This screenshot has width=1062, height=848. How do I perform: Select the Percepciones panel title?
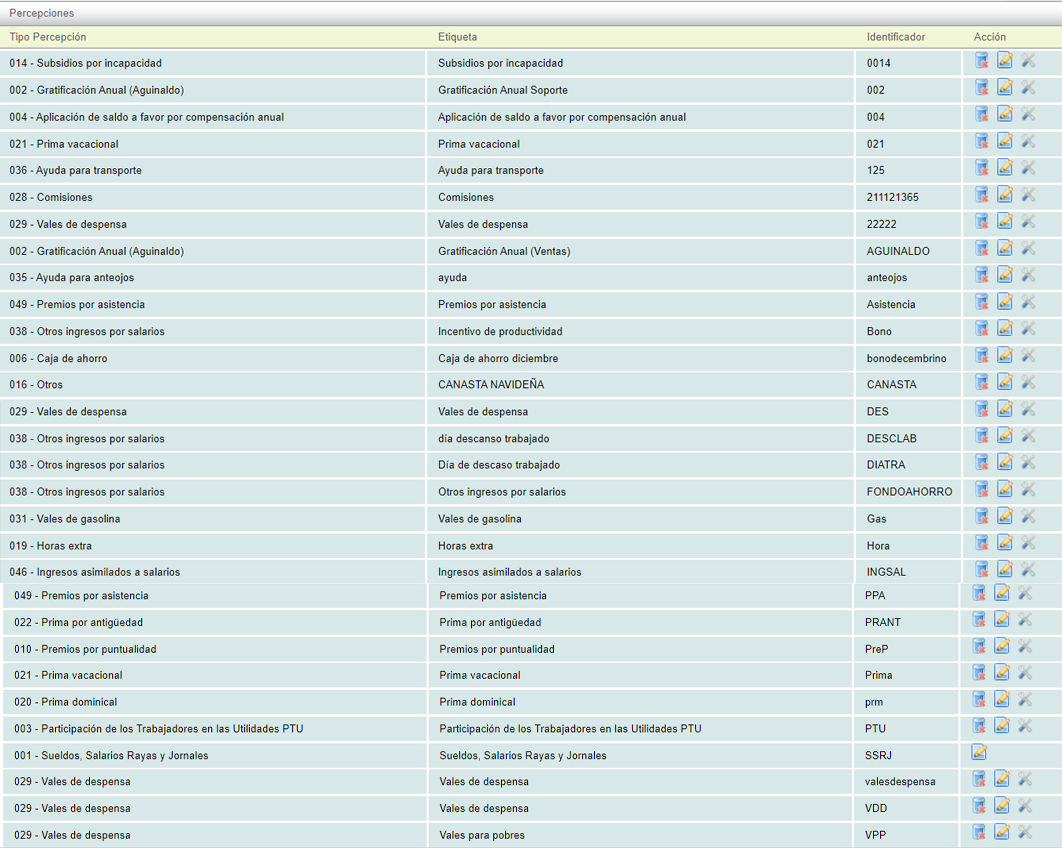[41, 13]
